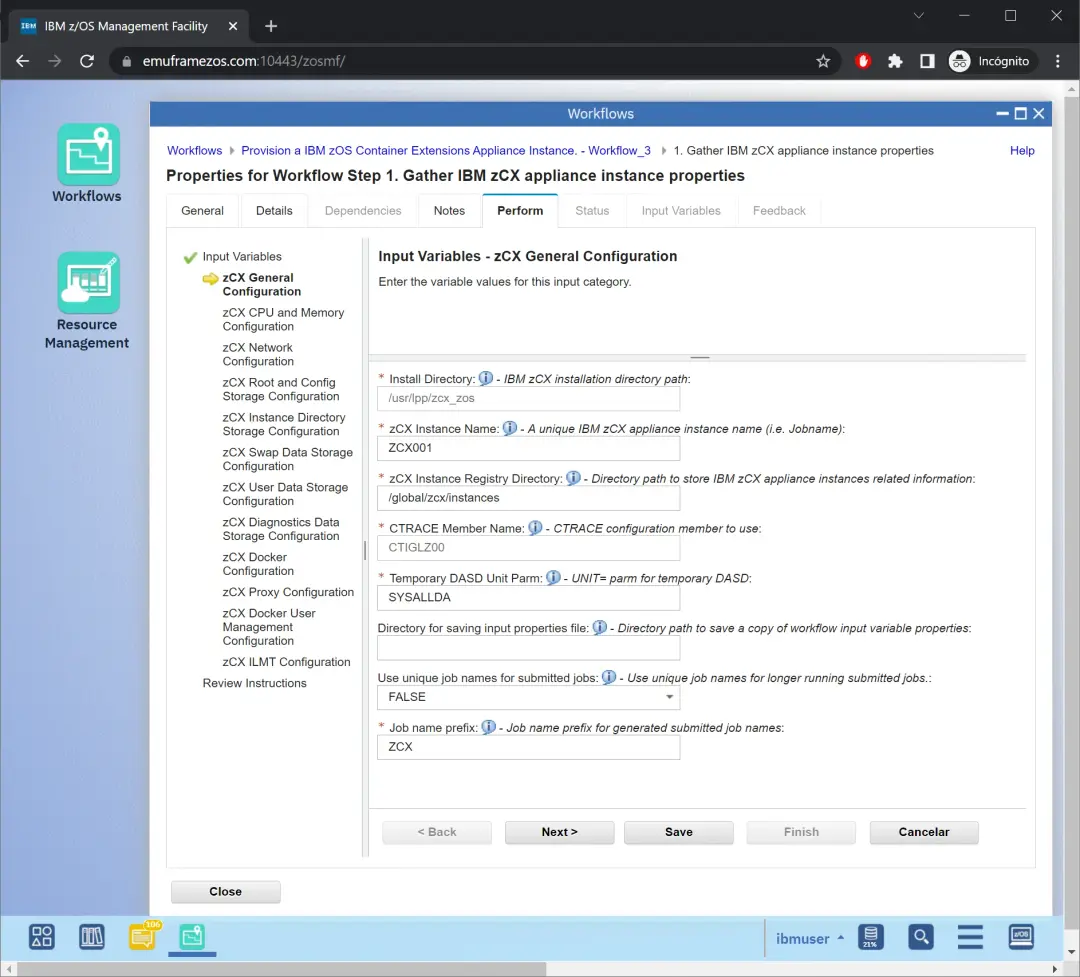Select zCX Swap Data Storage Configuration
Screen dimensions: 1080x977
[x=287, y=459]
